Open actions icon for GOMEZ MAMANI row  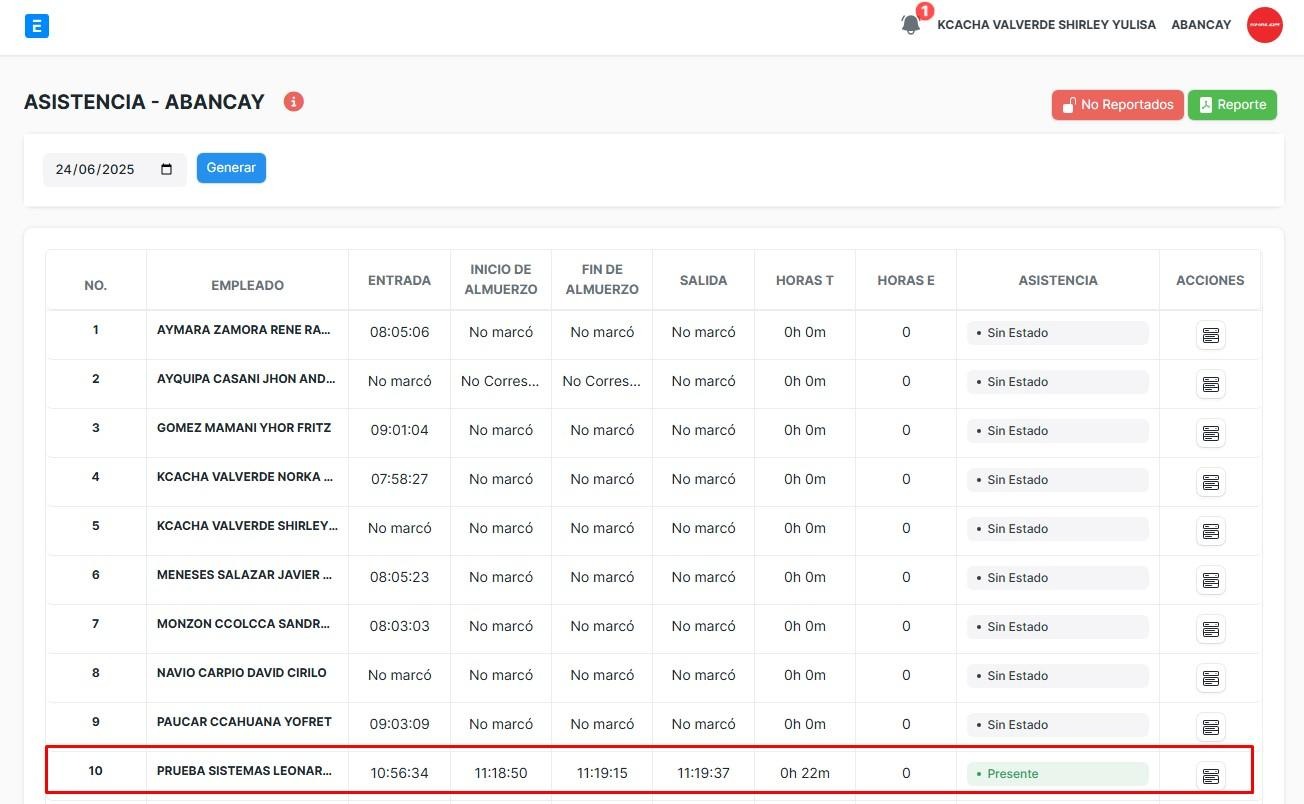(x=1210, y=433)
